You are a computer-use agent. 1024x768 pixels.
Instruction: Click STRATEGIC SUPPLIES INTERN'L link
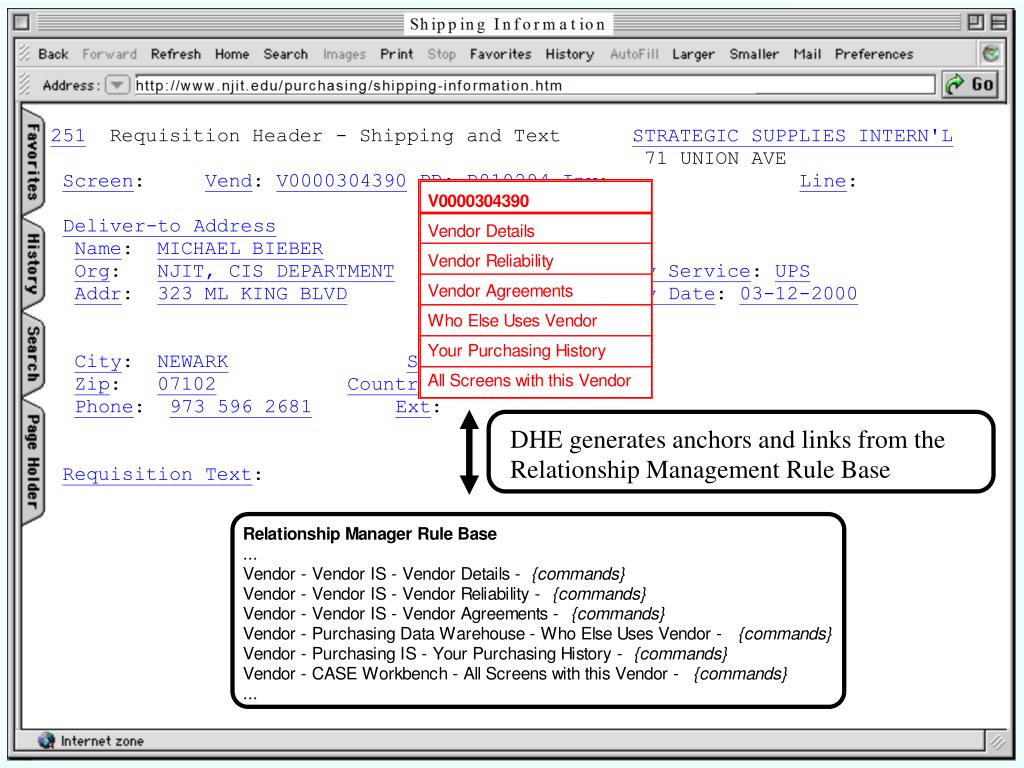pos(792,136)
